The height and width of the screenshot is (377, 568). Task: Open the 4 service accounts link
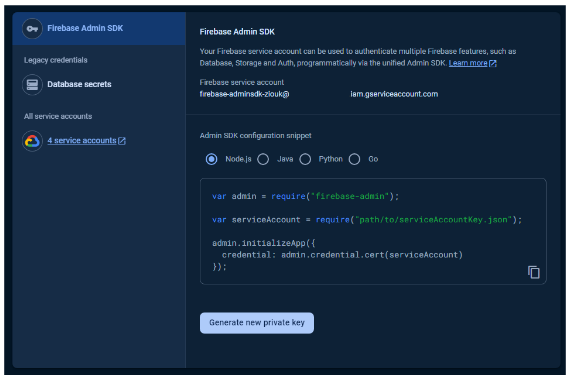tap(82, 141)
